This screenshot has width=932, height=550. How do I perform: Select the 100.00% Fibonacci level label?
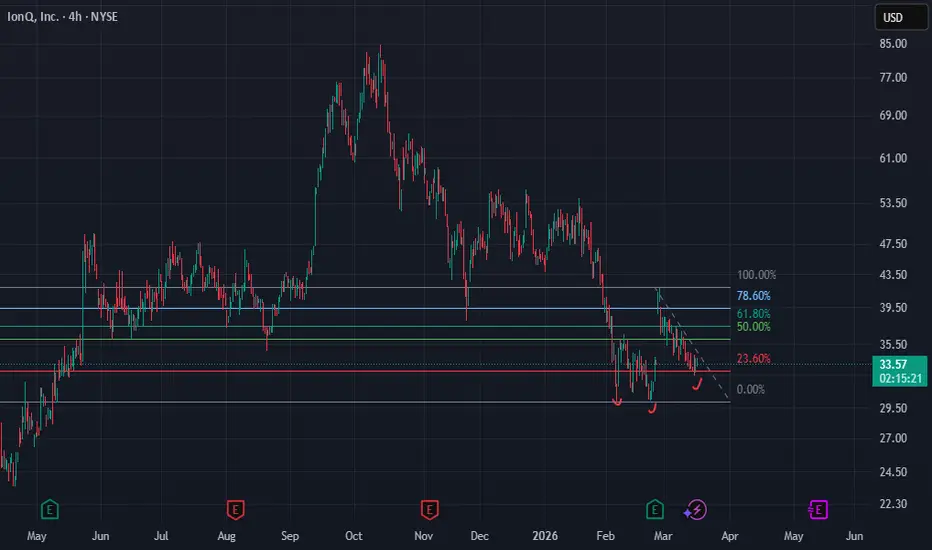click(756, 275)
